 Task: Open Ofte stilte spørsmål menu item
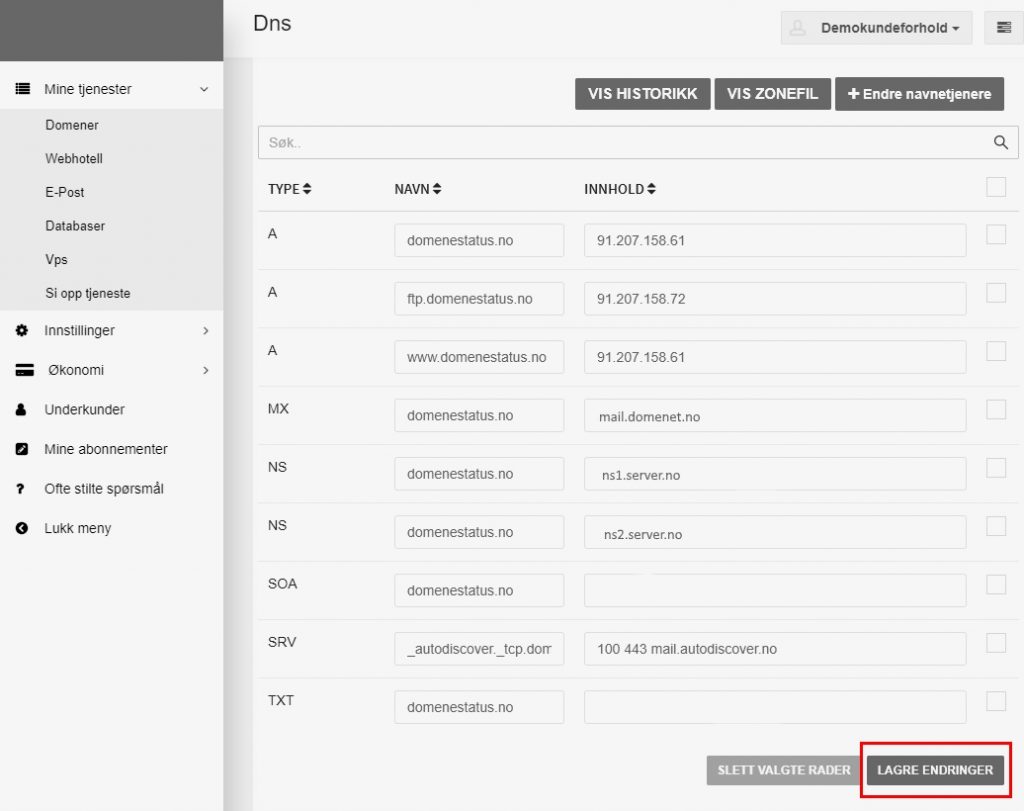tap(104, 488)
